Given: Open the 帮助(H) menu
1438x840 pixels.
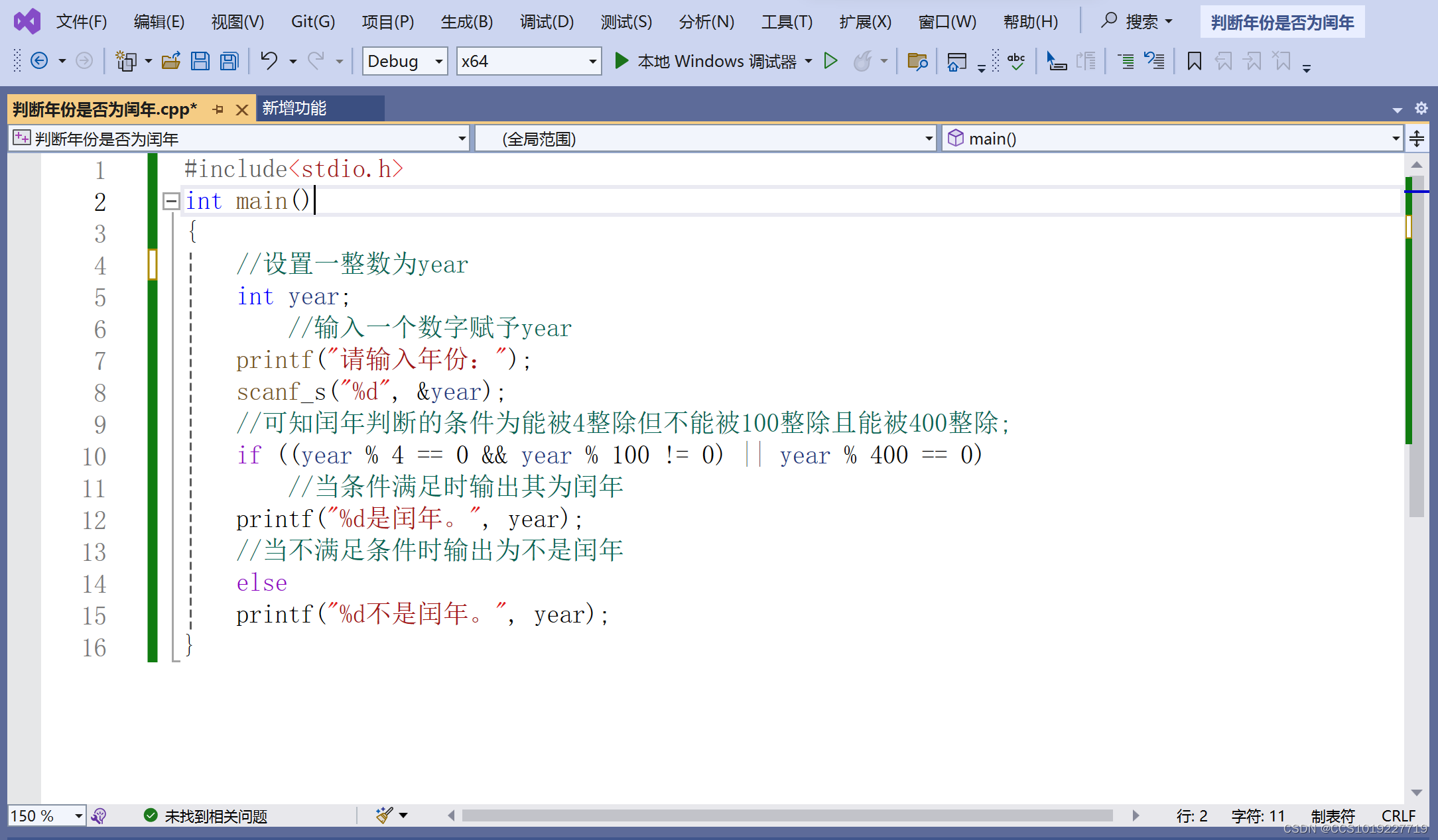Looking at the screenshot, I should pos(1031,22).
